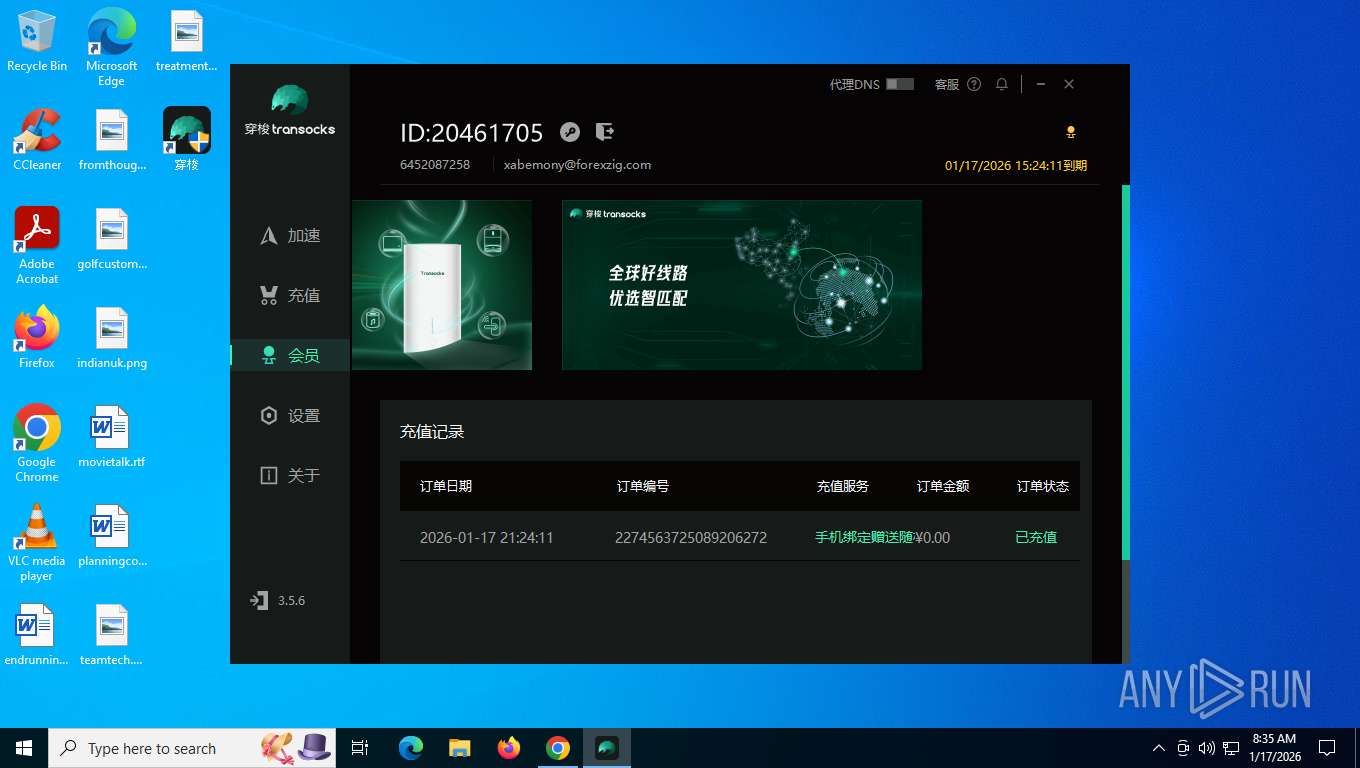Click the router product banner thumbnail
This screenshot has width=1360, height=768.
[x=442, y=285]
